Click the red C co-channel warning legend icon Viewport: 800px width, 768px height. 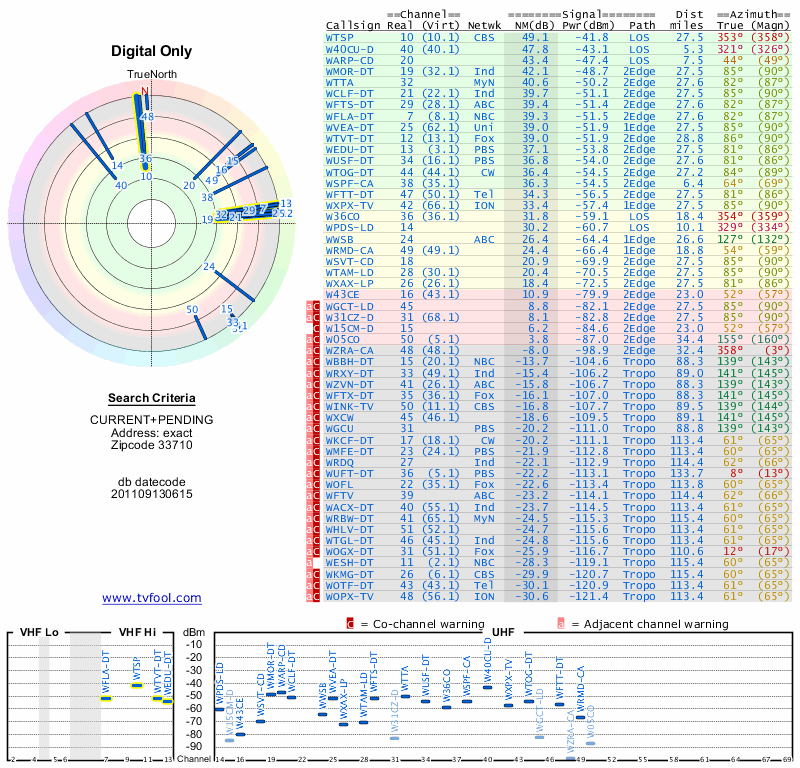coord(350,624)
